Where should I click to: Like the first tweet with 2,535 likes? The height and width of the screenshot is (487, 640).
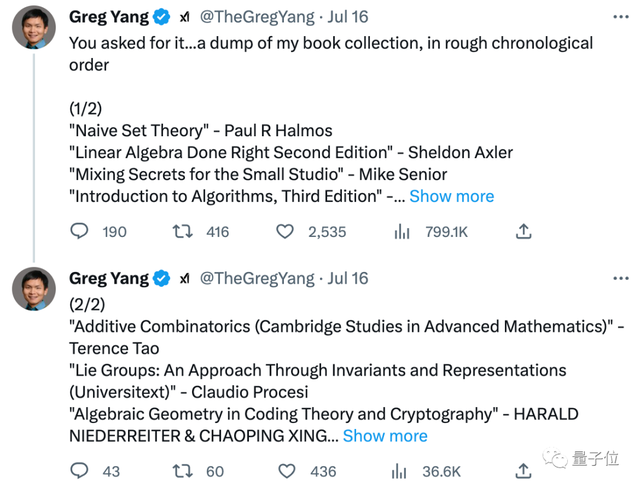[x=286, y=232]
